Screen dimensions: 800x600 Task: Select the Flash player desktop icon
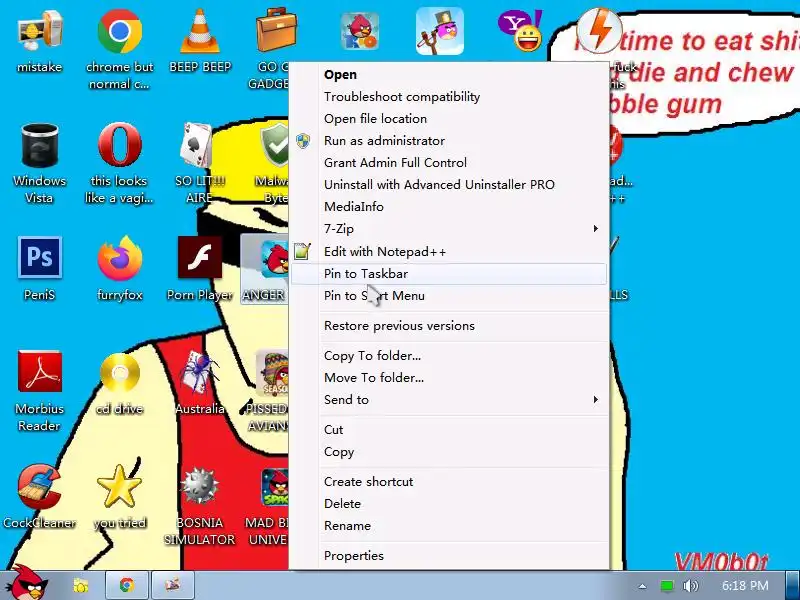[200, 257]
